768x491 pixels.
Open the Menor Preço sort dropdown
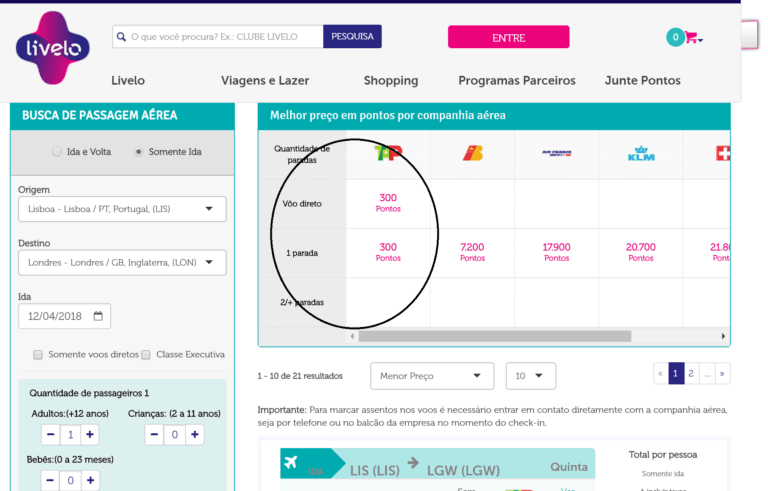tap(432, 376)
